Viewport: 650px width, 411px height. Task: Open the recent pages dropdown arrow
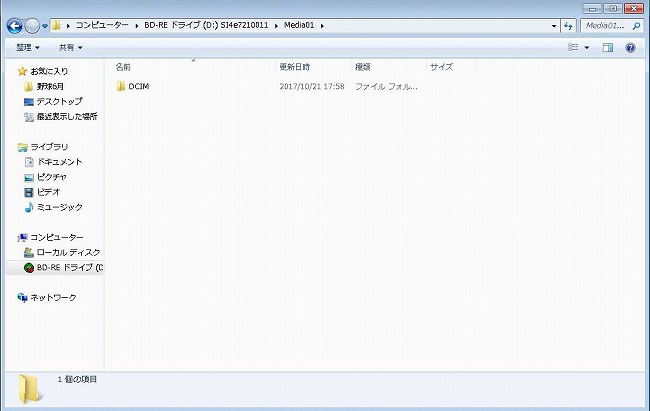(45, 25)
